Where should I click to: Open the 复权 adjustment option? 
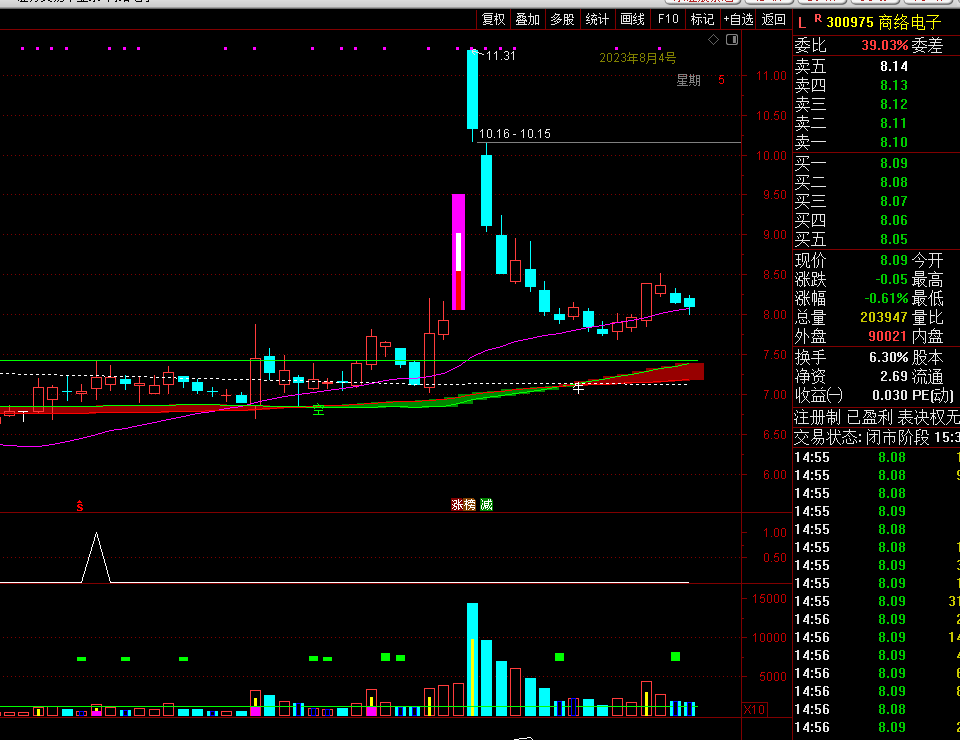tap(493, 20)
